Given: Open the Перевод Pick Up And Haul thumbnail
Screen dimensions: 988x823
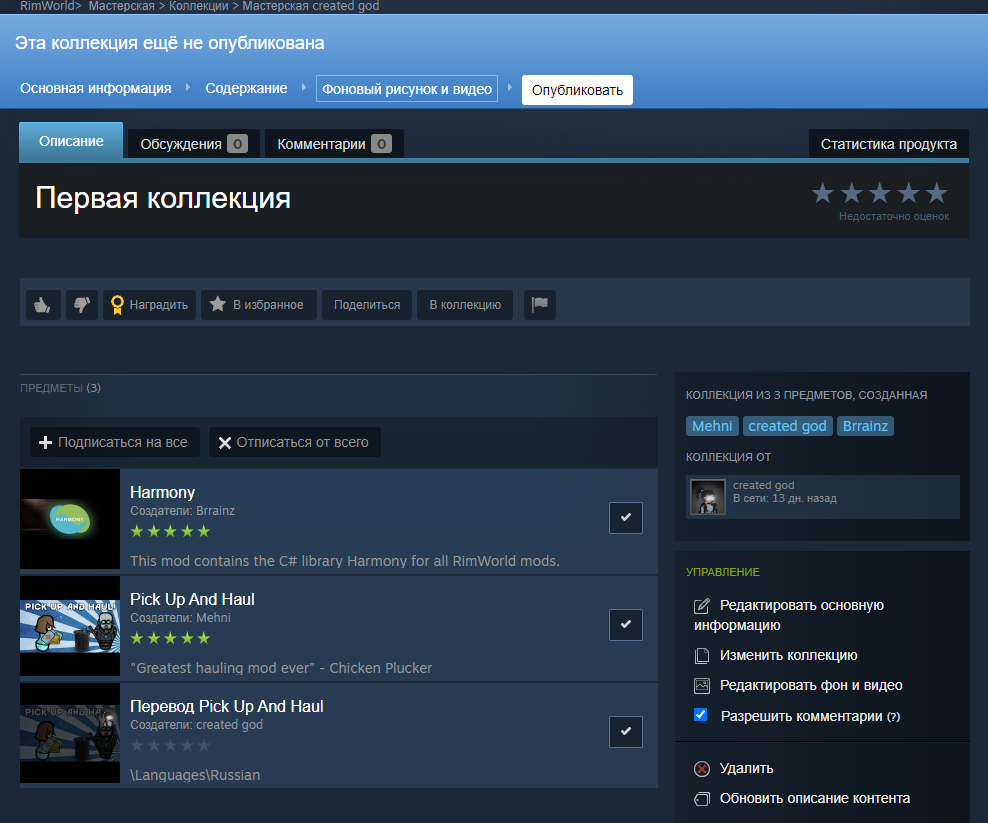Looking at the screenshot, I should click(70, 734).
